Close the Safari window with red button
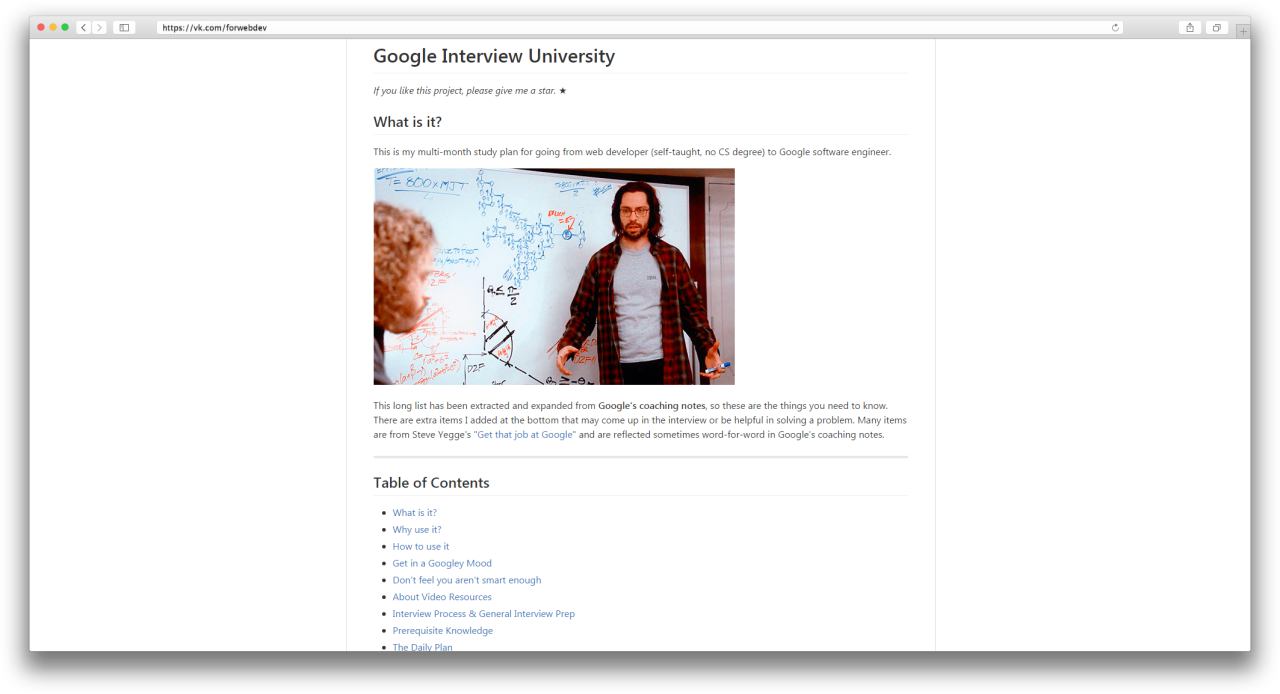This screenshot has width=1280, height=694. click(x=41, y=27)
